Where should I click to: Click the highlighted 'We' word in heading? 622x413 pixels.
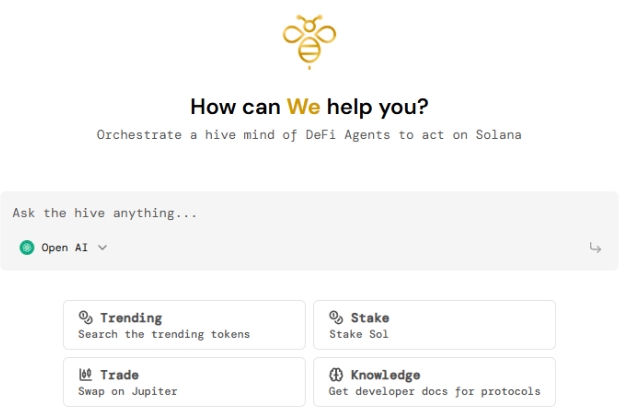tap(303, 106)
